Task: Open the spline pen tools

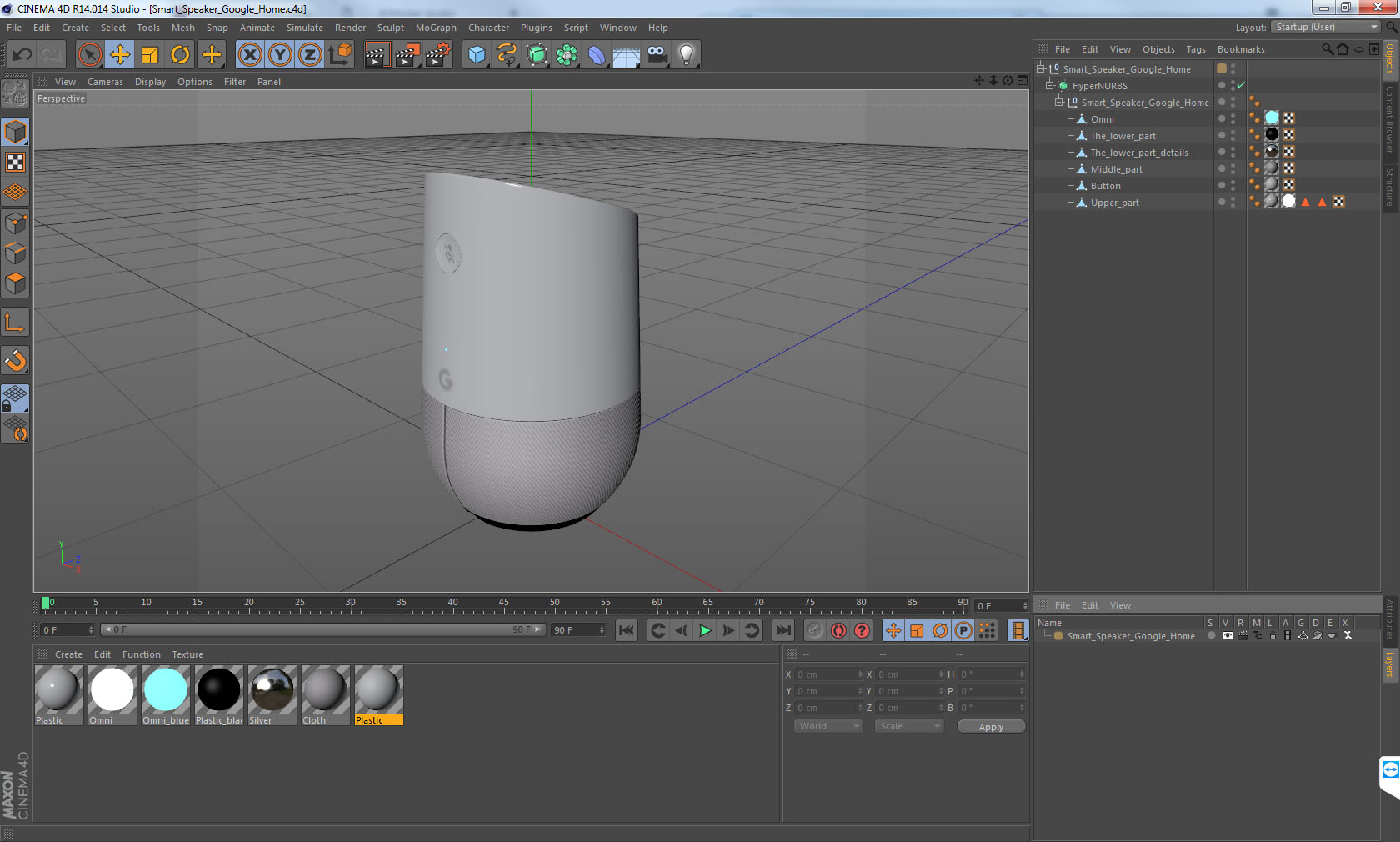Action: (507, 55)
